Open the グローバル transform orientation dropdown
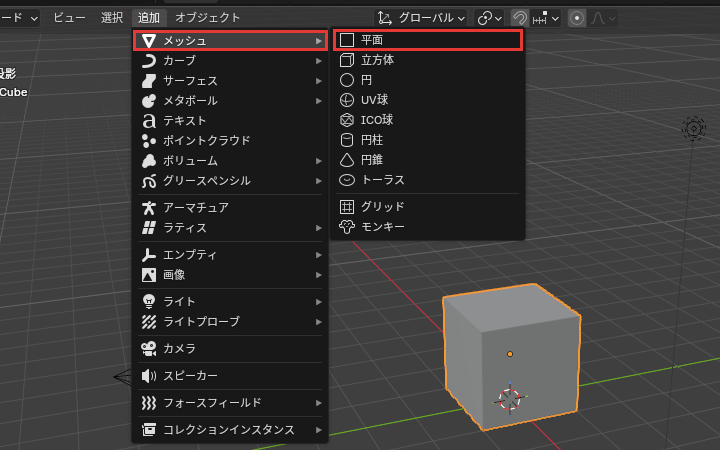The image size is (720, 450). [x=421, y=18]
